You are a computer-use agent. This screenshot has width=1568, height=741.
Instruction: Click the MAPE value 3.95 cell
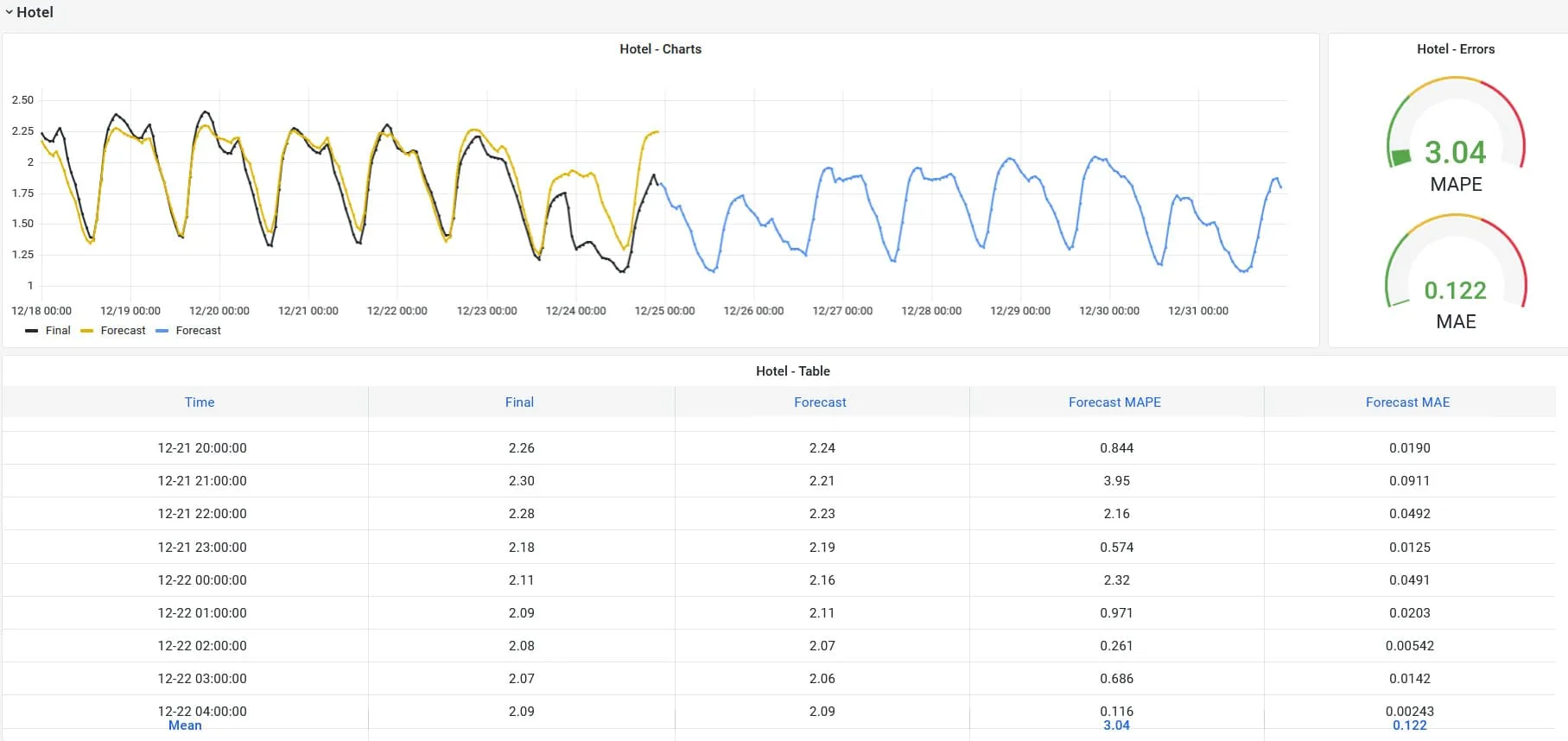point(1116,481)
